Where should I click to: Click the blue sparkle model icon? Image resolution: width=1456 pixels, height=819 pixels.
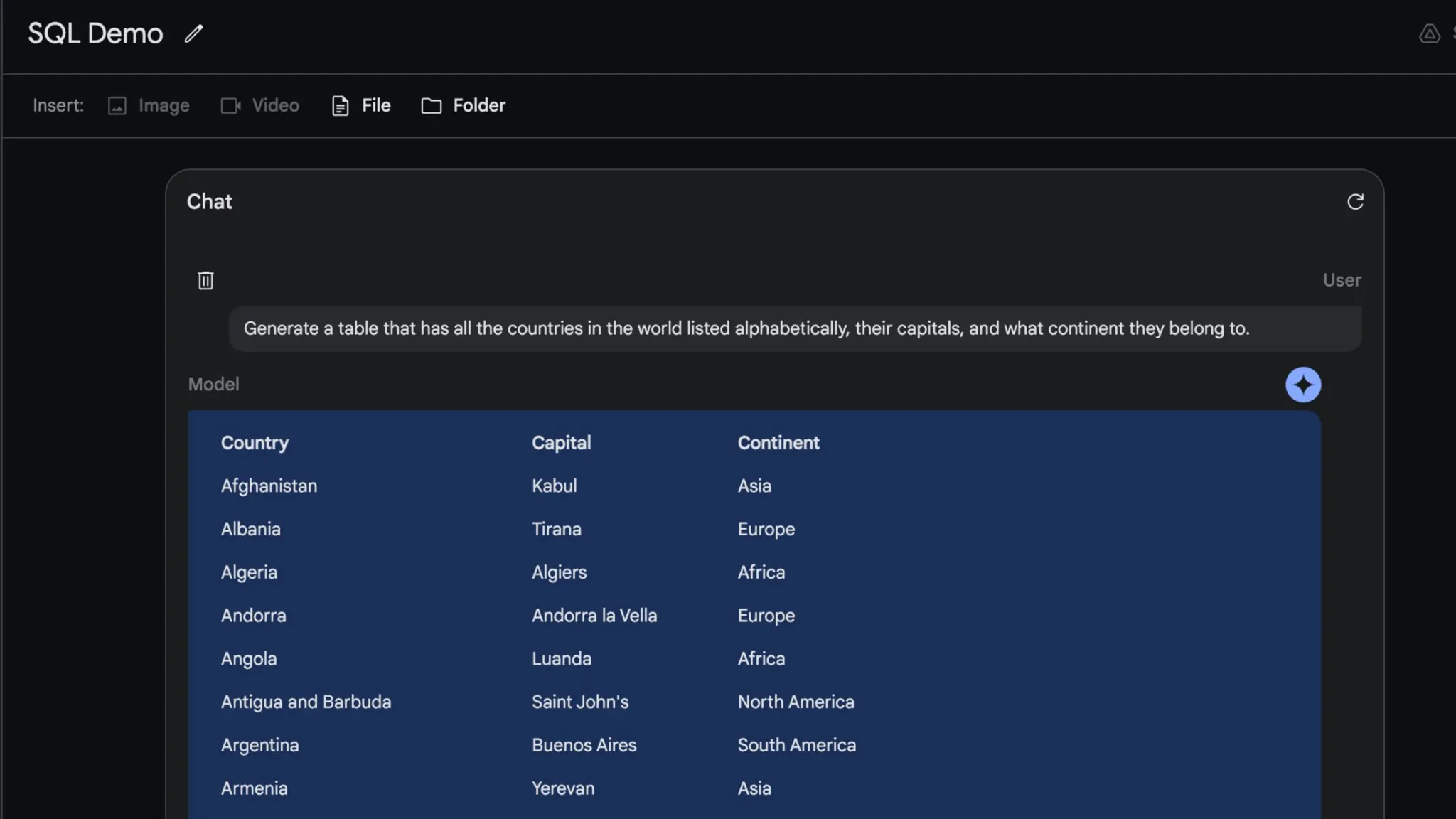click(1302, 385)
